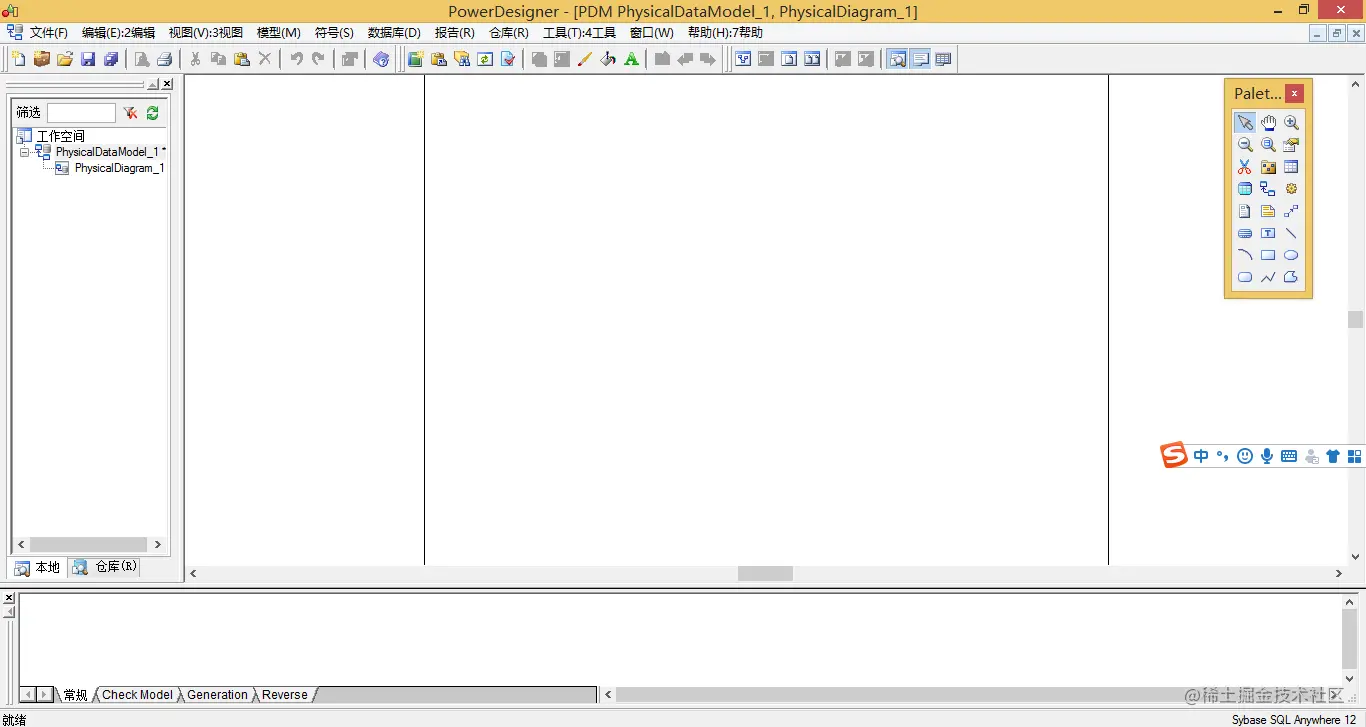The width and height of the screenshot is (1366, 727).
Task: Select the Arc tool in Palette
Action: [1245, 255]
